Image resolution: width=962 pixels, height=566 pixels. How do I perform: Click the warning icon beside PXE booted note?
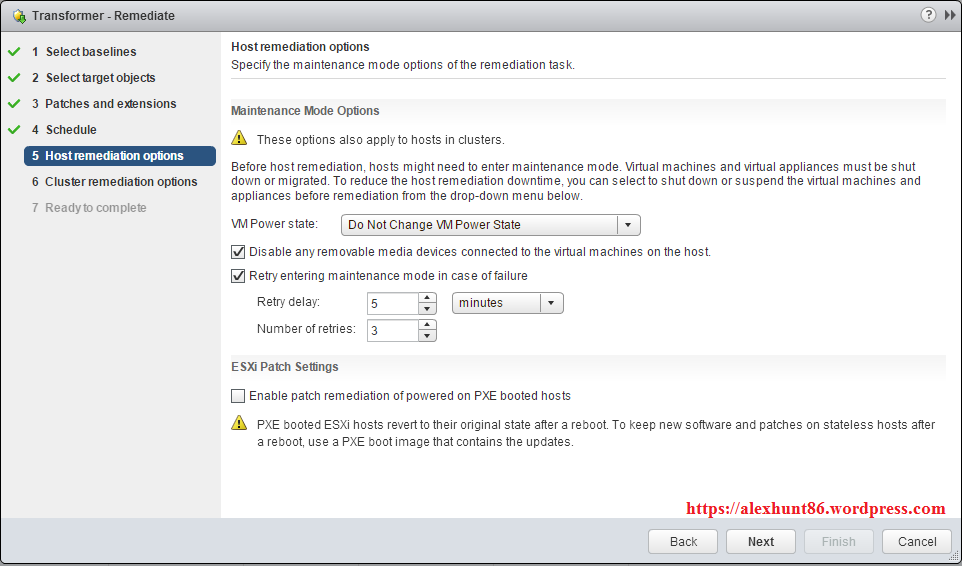tap(239, 424)
